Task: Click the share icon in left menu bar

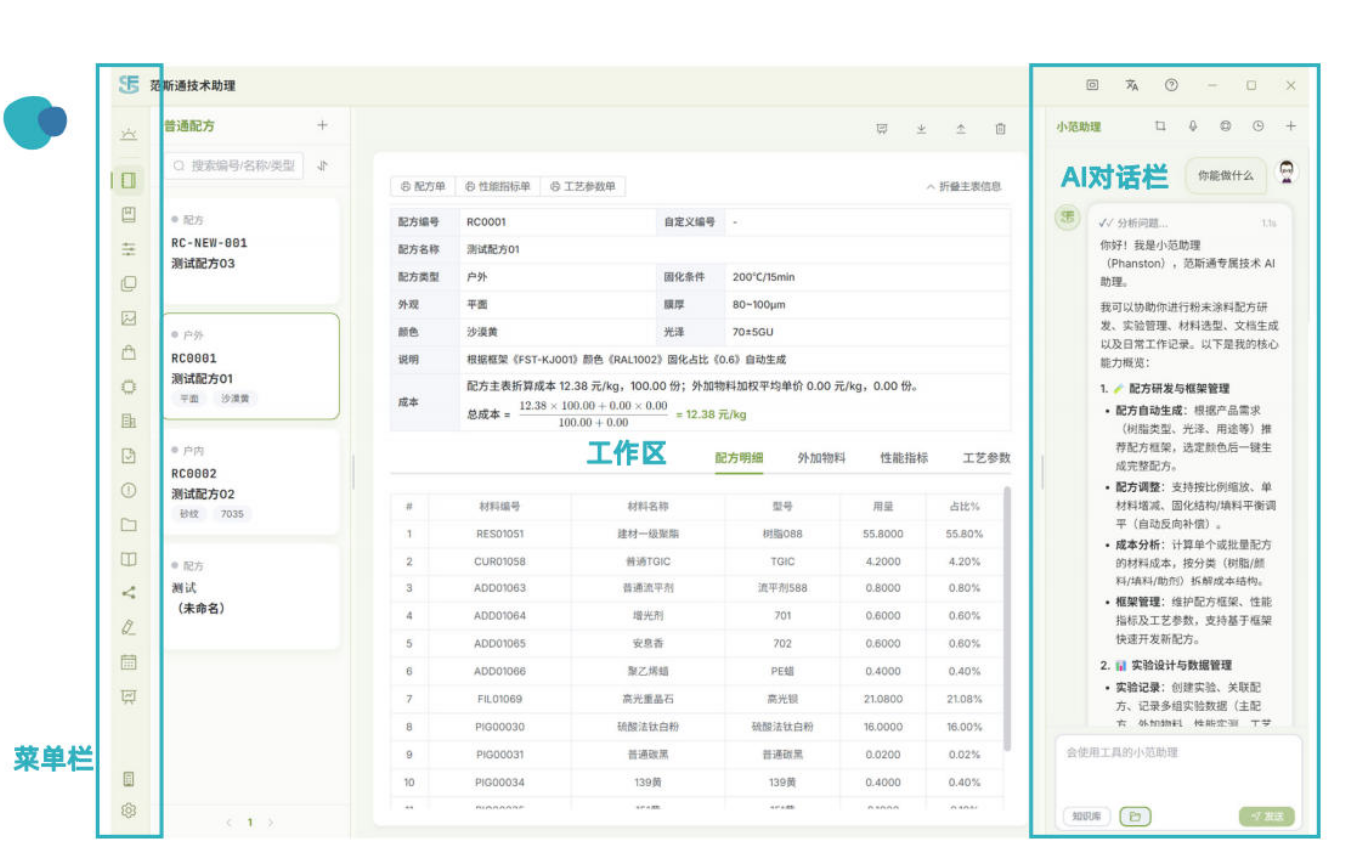Action: coord(128,592)
